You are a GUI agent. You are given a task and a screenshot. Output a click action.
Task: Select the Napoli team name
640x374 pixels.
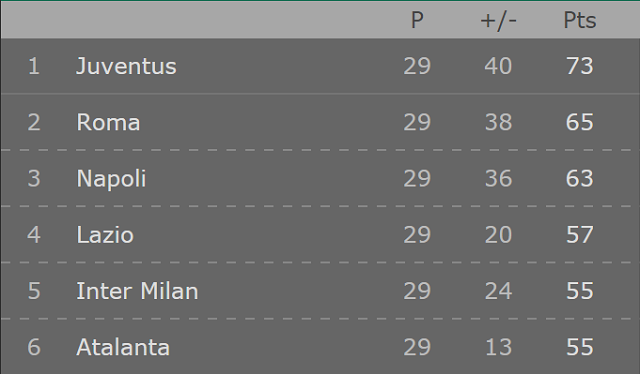(111, 178)
